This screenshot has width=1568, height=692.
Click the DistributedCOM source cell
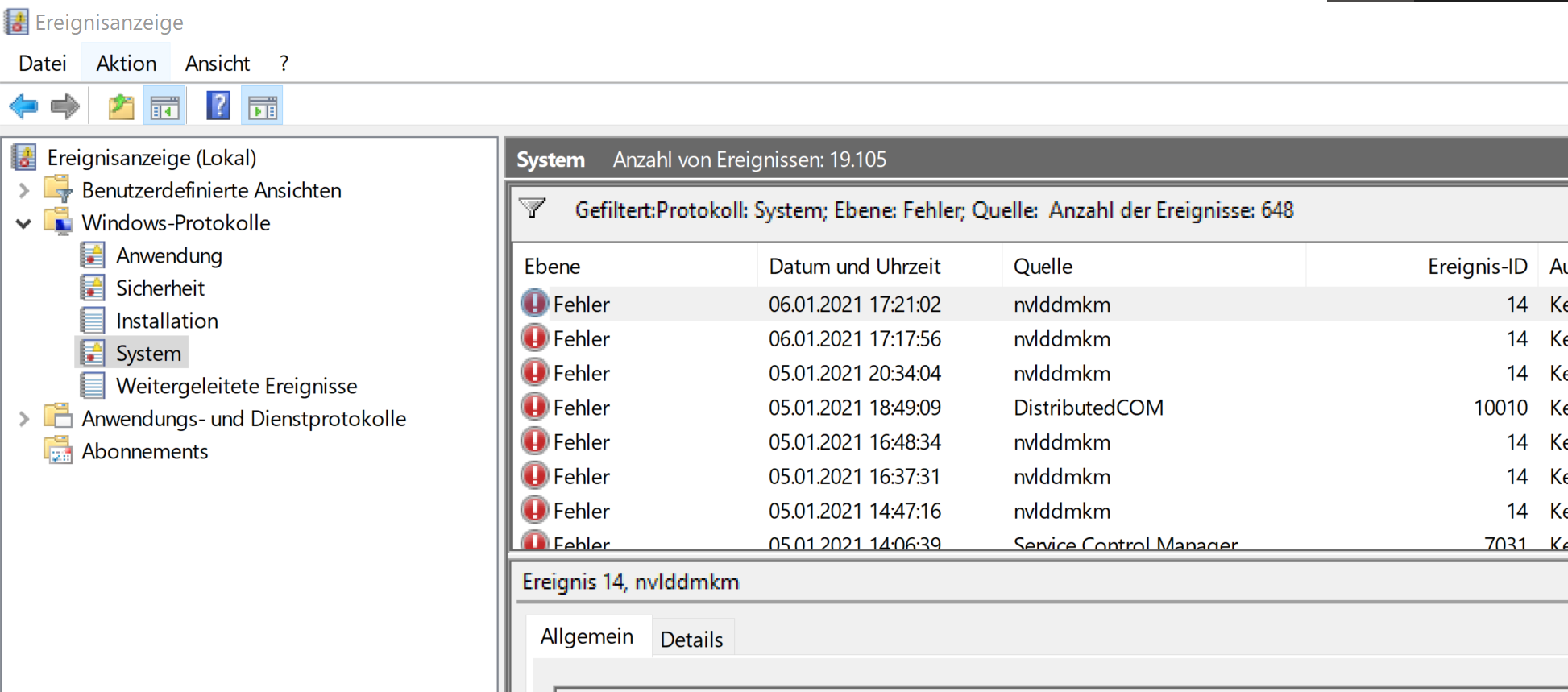coord(1088,408)
